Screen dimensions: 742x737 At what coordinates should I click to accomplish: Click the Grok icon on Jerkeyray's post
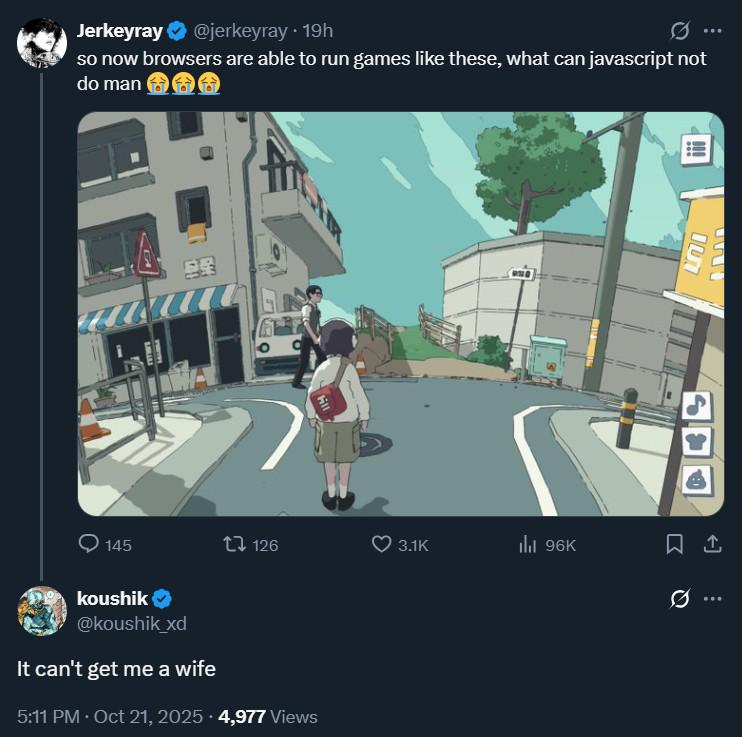click(679, 31)
